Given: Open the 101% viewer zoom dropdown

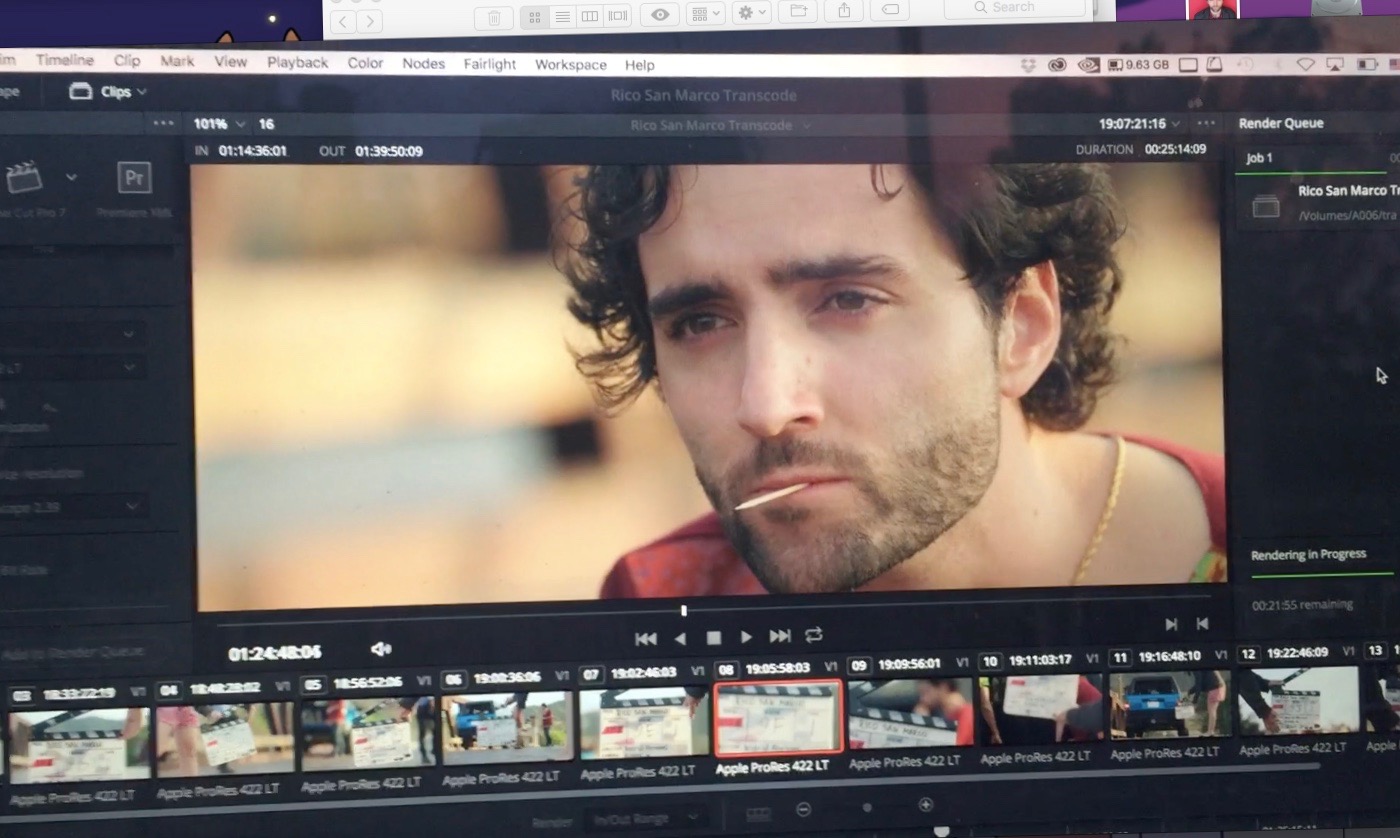Looking at the screenshot, I should coord(219,124).
